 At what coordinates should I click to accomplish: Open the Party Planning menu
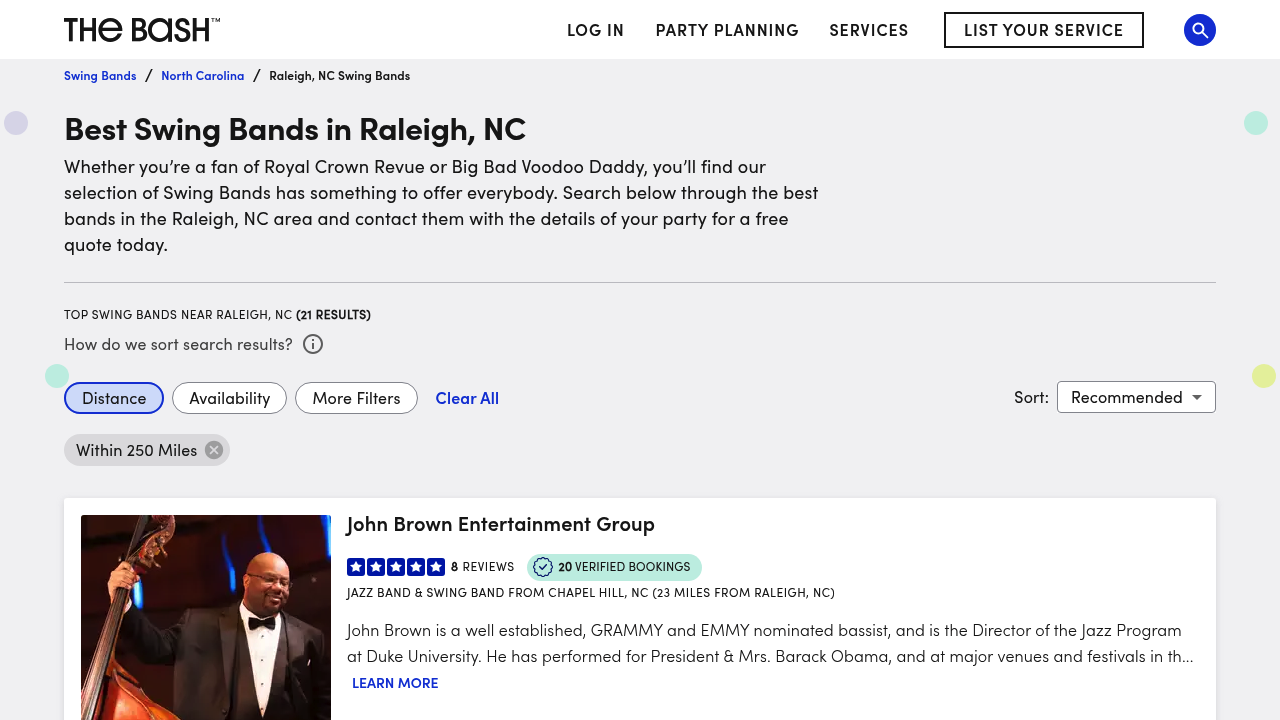[x=727, y=30]
